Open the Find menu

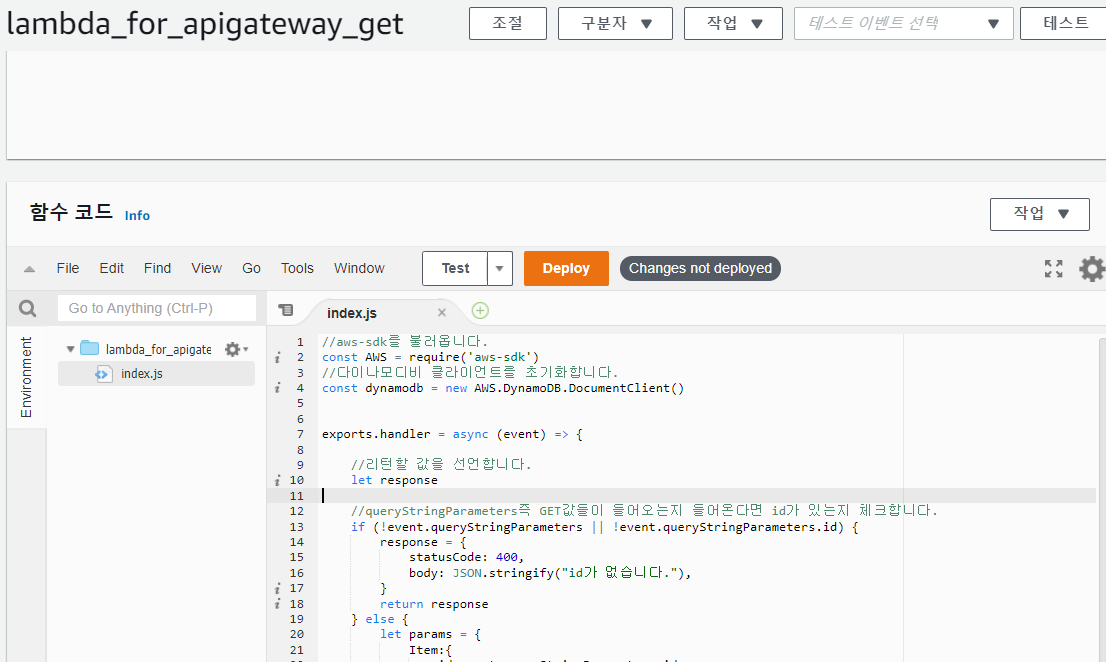157,268
